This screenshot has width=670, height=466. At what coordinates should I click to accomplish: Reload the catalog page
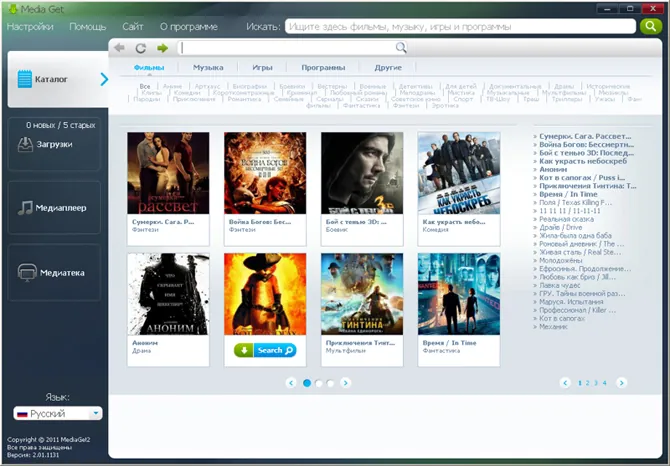[141, 48]
